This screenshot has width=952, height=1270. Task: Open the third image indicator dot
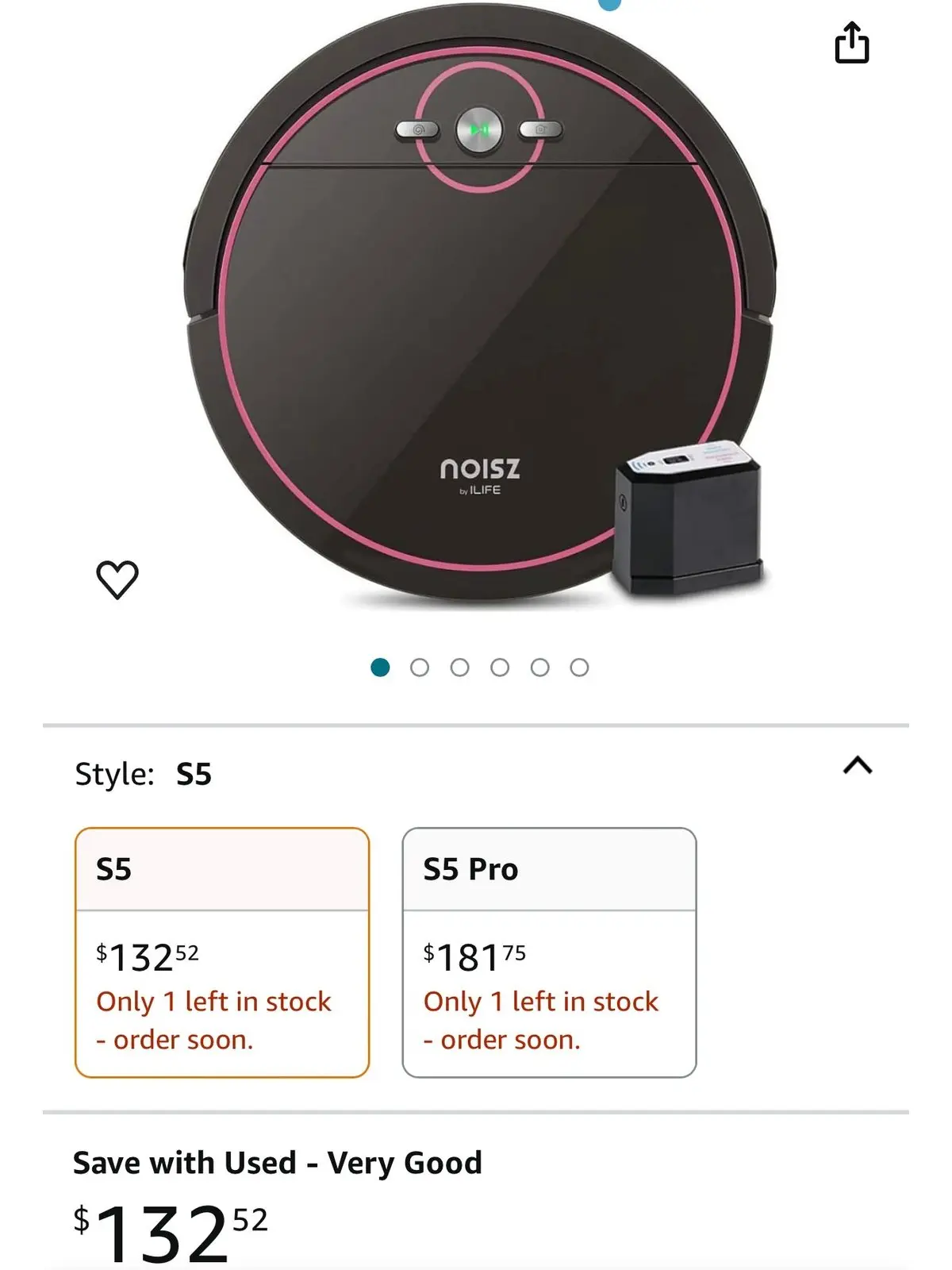coord(461,667)
